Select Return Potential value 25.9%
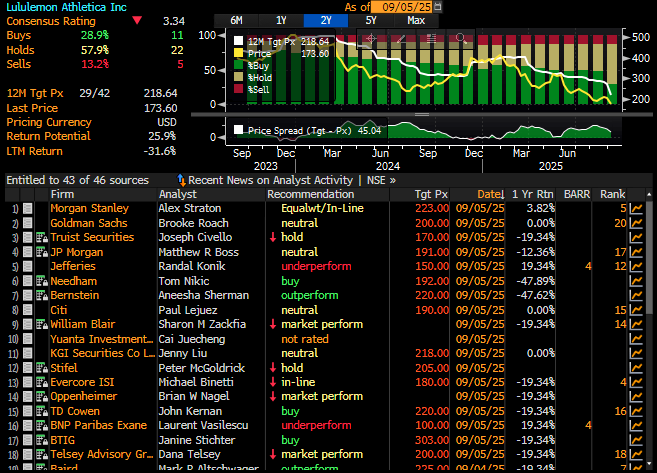657x473 pixels. pos(162,136)
